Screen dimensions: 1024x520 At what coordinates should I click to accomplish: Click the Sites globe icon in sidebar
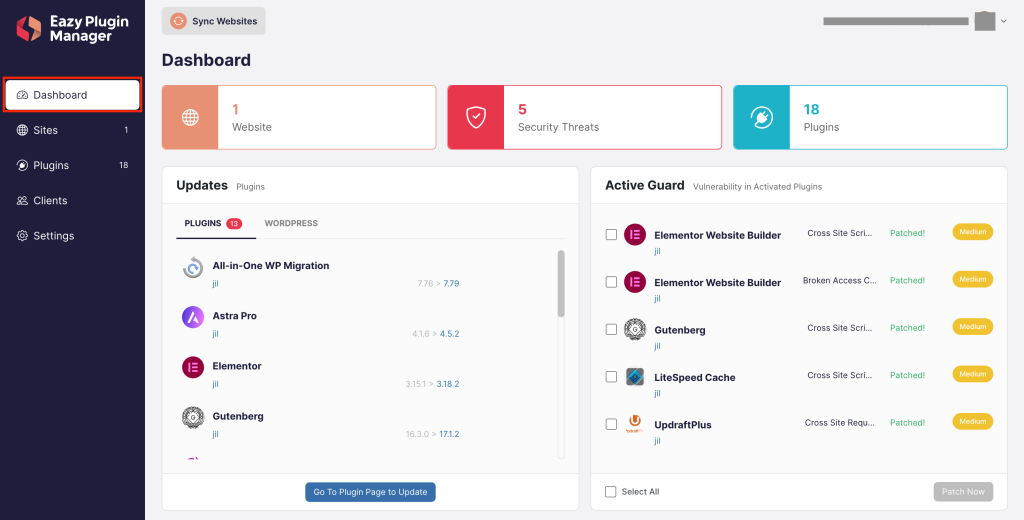[x=22, y=130]
